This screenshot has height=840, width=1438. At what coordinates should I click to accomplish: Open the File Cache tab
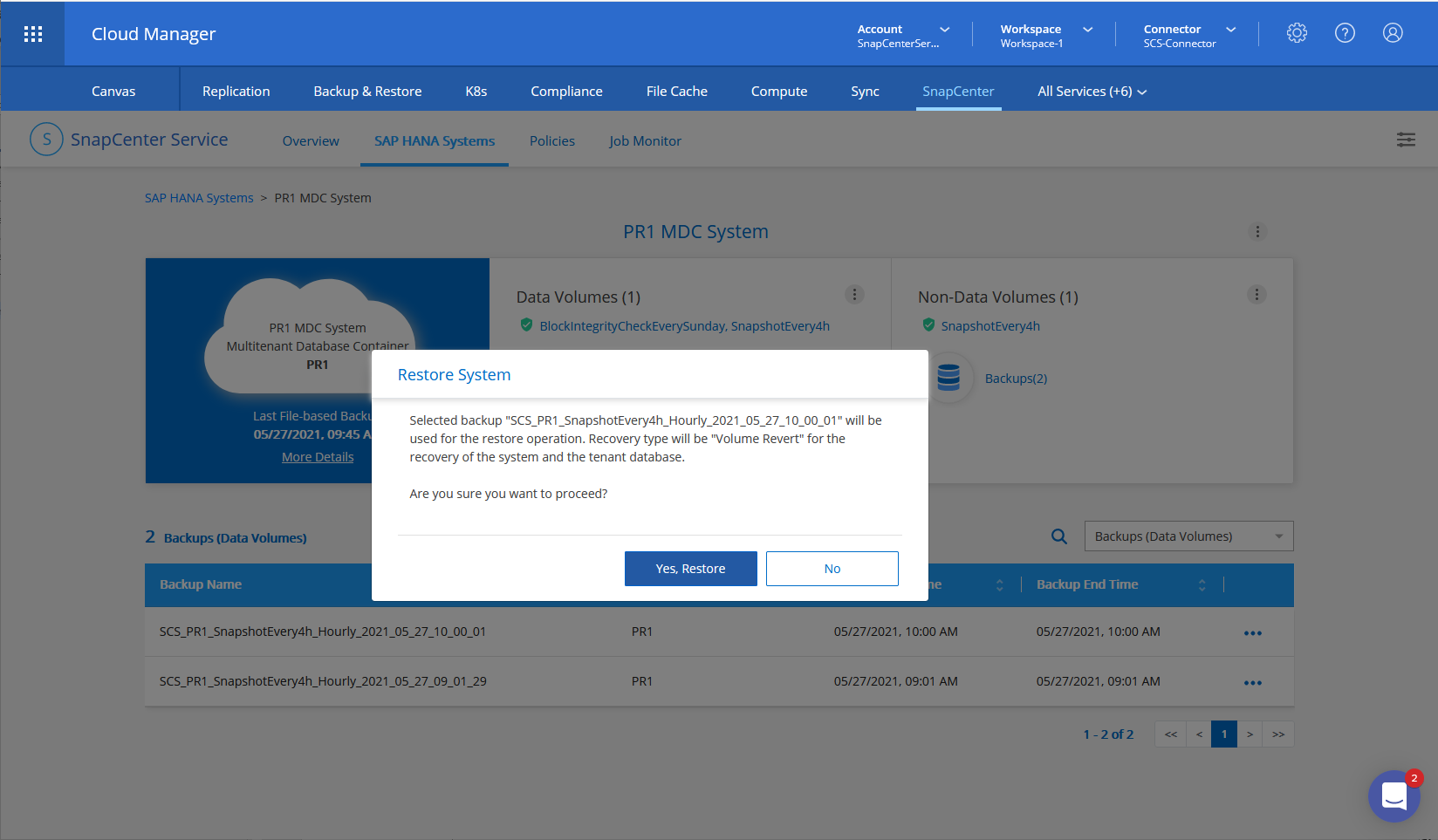pos(677,92)
